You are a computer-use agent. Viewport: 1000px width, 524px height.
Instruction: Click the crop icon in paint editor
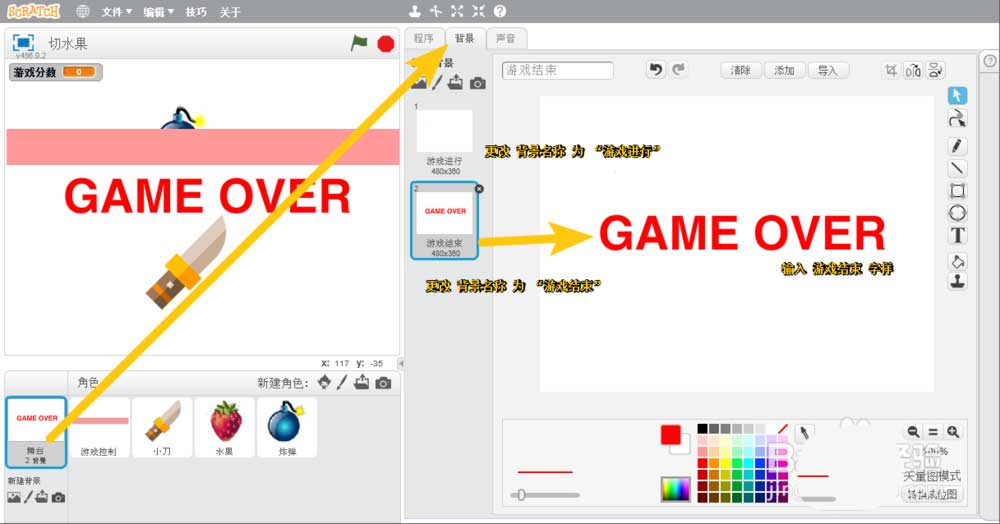click(891, 70)
